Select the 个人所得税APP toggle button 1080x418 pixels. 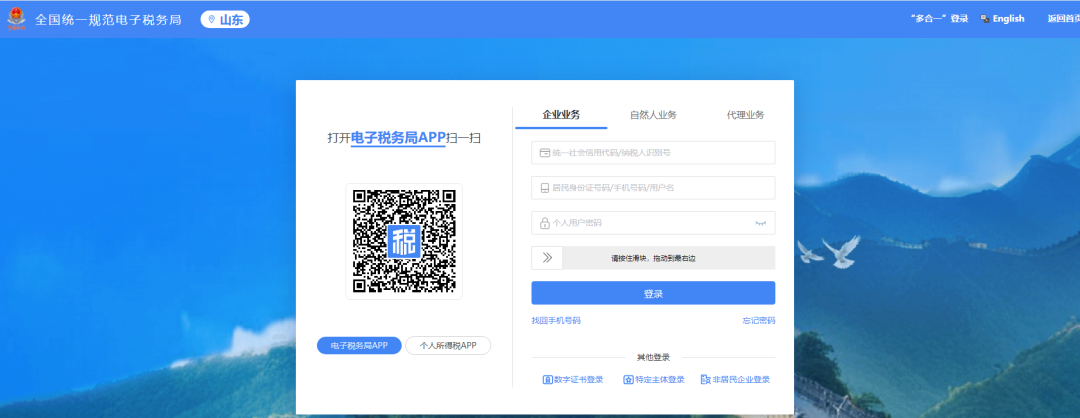click(x=448, y=346)
